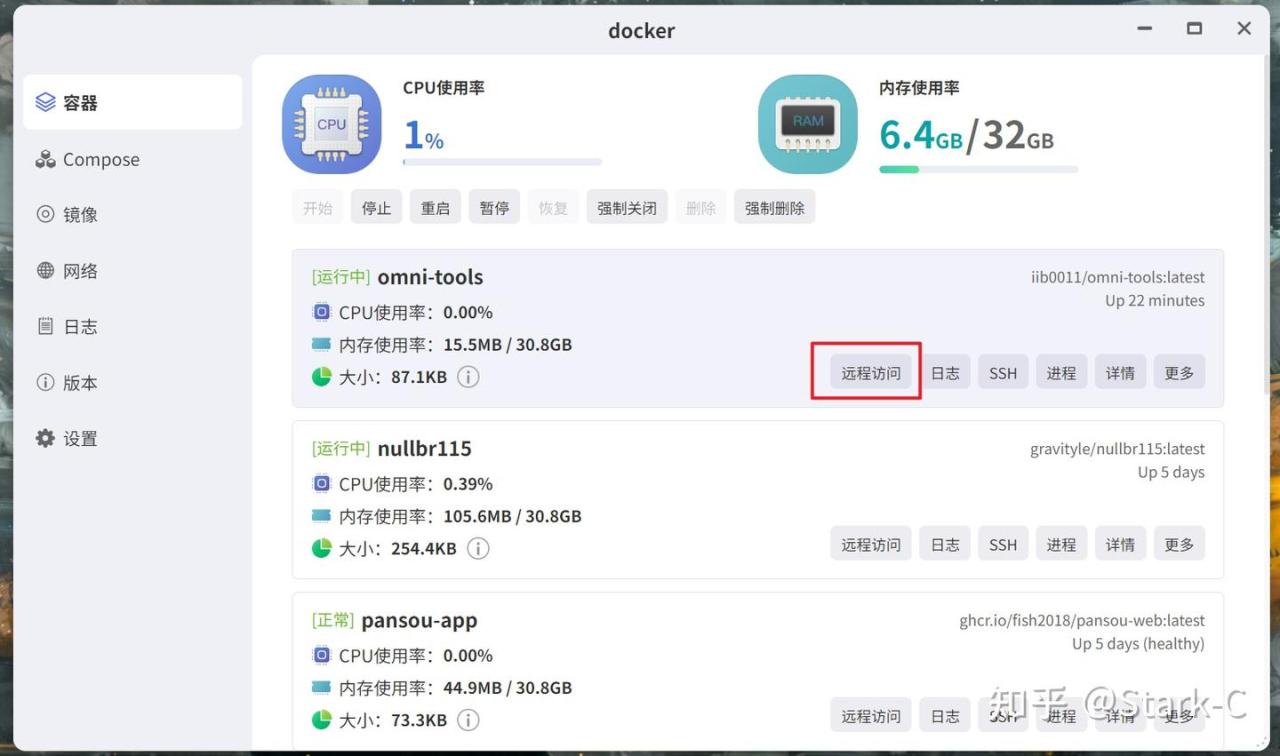Expand 更多 options for omni-tools
1280x756 pixels.
1179,373
